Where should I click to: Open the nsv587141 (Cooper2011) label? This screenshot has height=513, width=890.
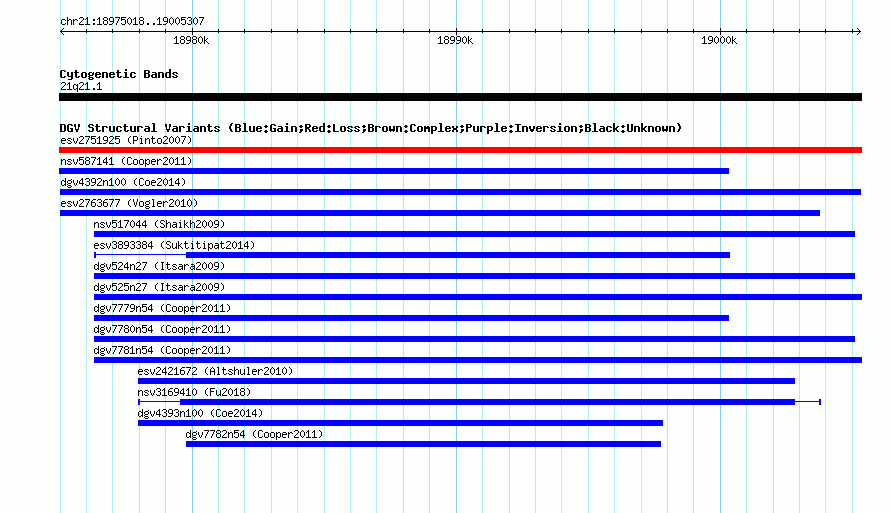point(126,161)
